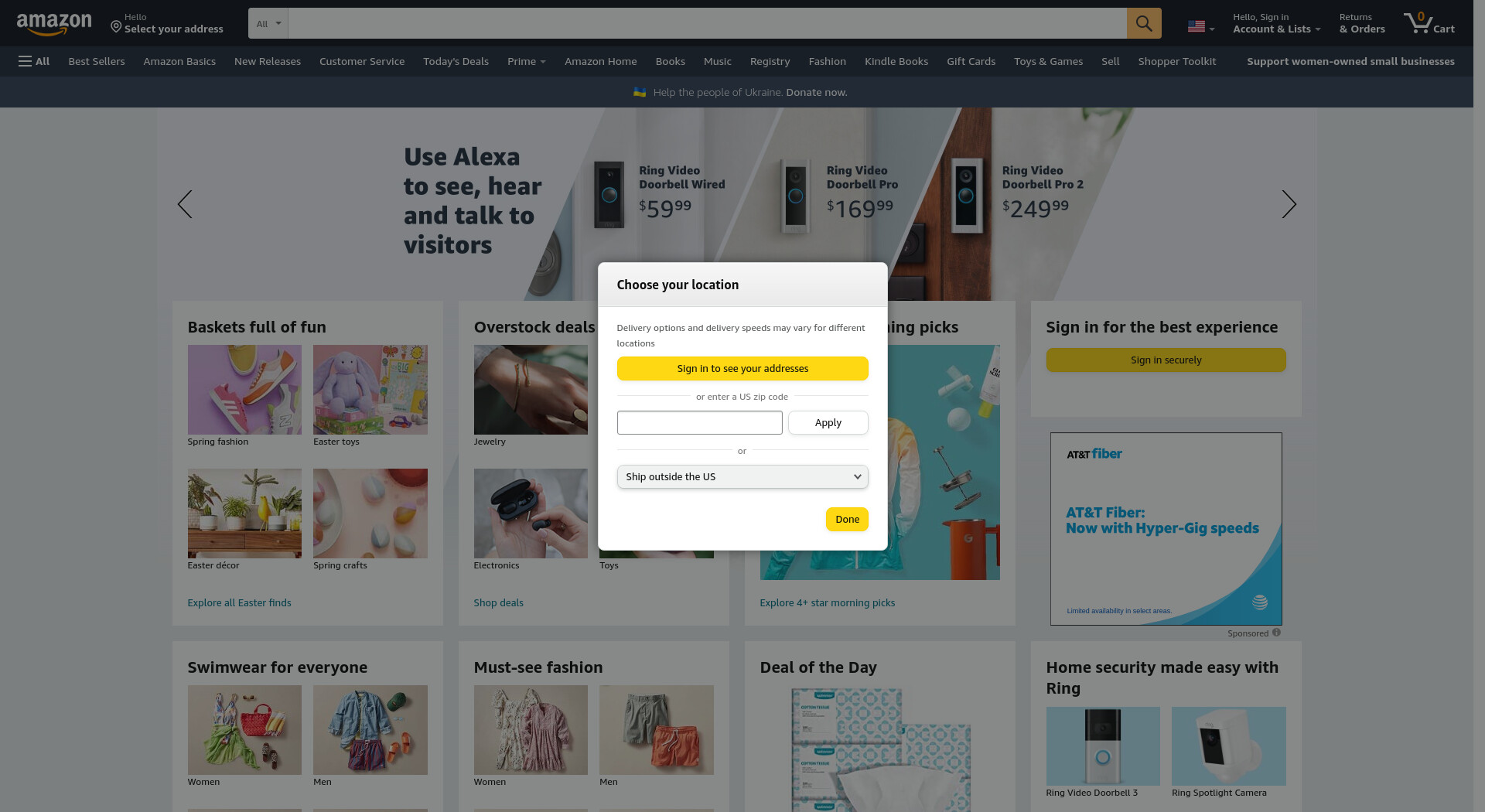Open Swimwear Men thumbnail
This screenshot has height=812, width=1485.
[x=370, y=730]
